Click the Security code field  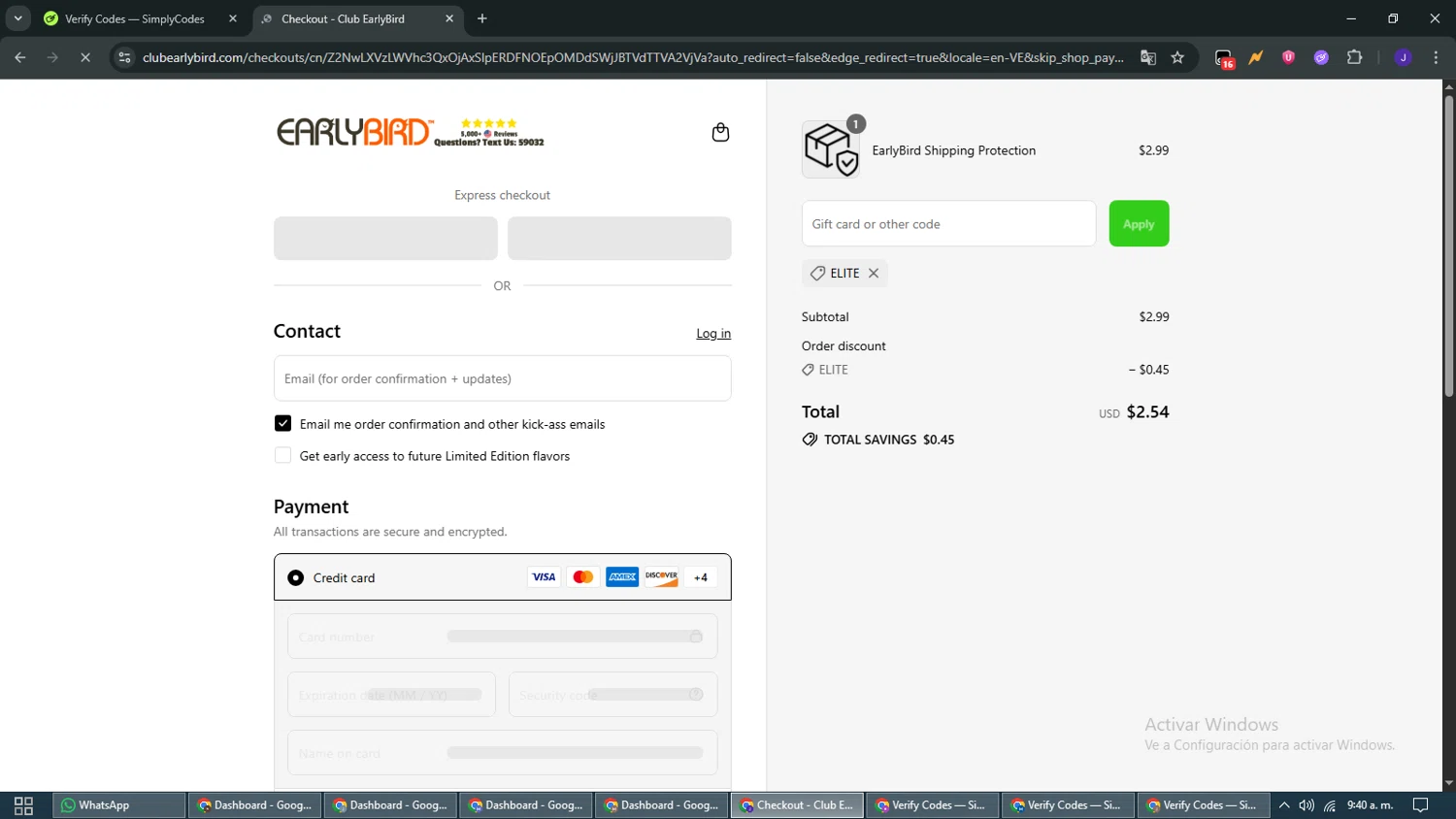[612, 695]
